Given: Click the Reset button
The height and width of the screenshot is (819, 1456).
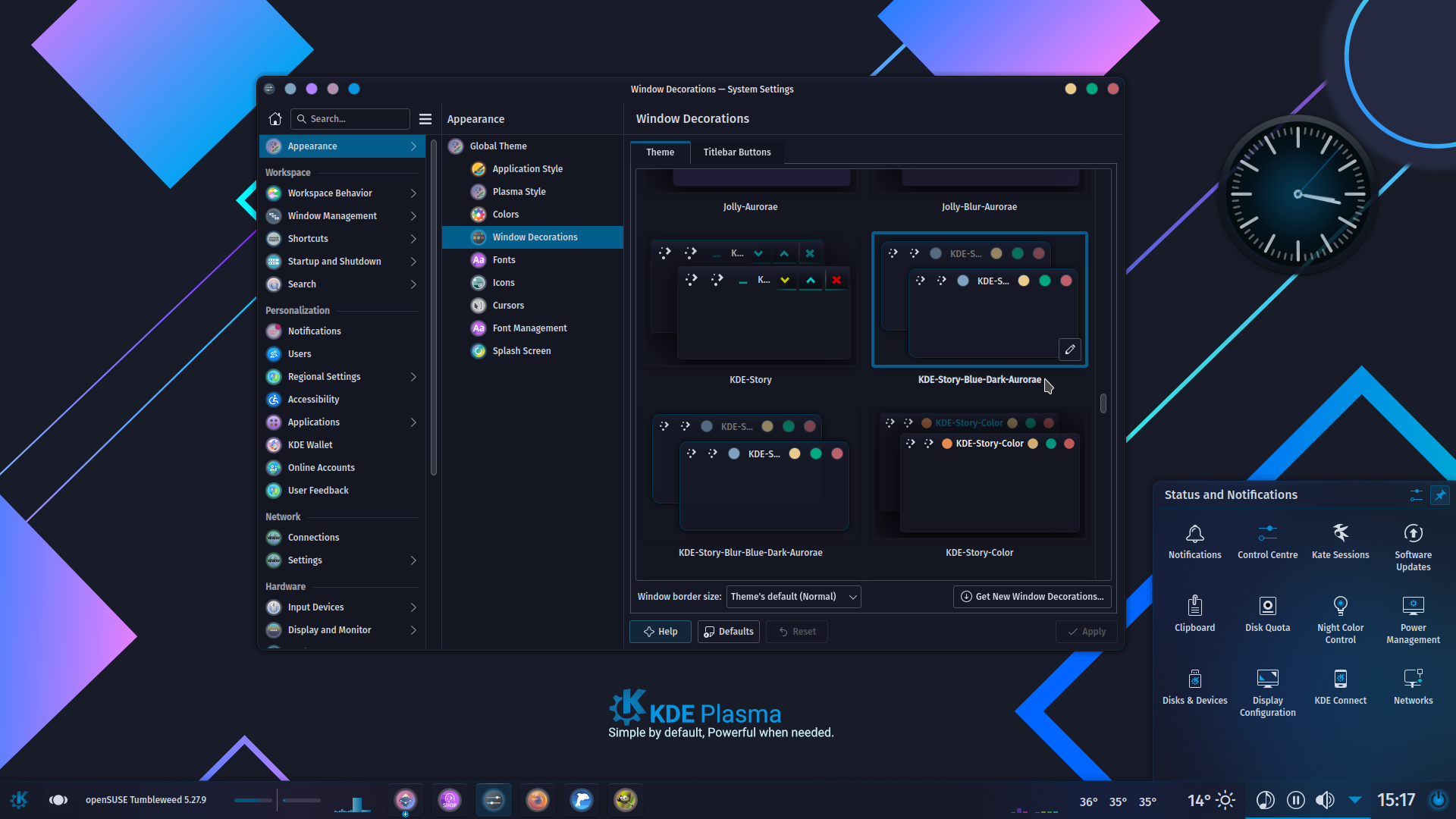Looking at the screenshot, I should 797,632.
